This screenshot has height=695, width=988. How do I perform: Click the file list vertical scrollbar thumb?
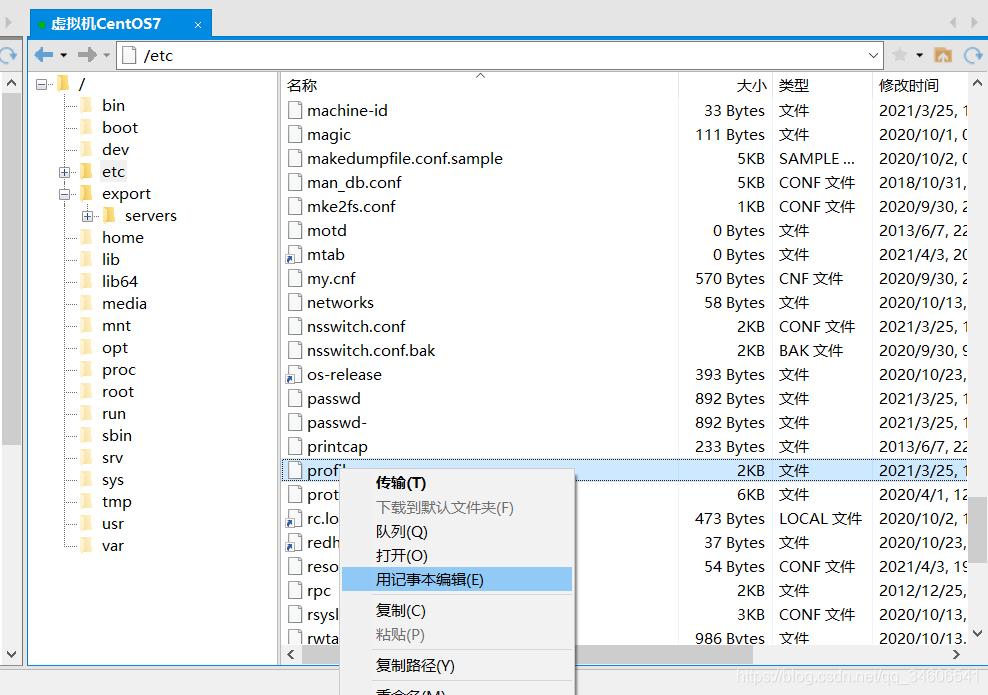pyautogui.click(x=977, y=529)
